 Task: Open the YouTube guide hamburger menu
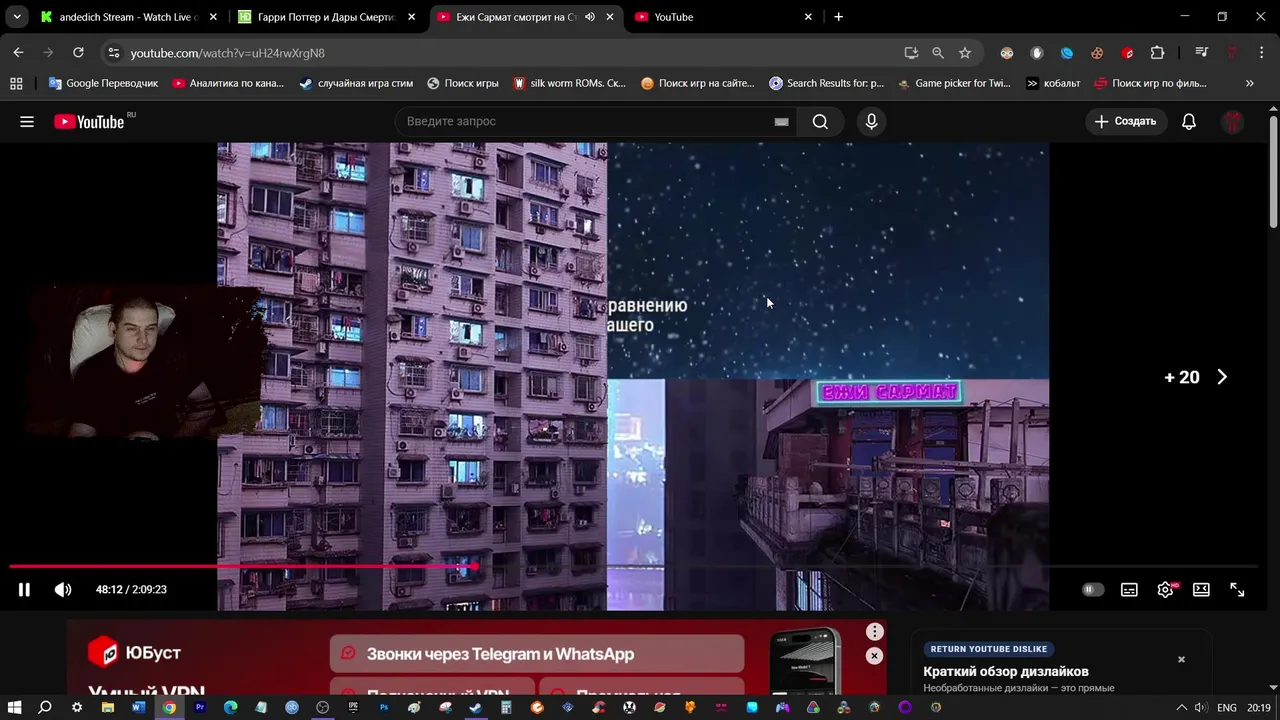coord(27,122)
